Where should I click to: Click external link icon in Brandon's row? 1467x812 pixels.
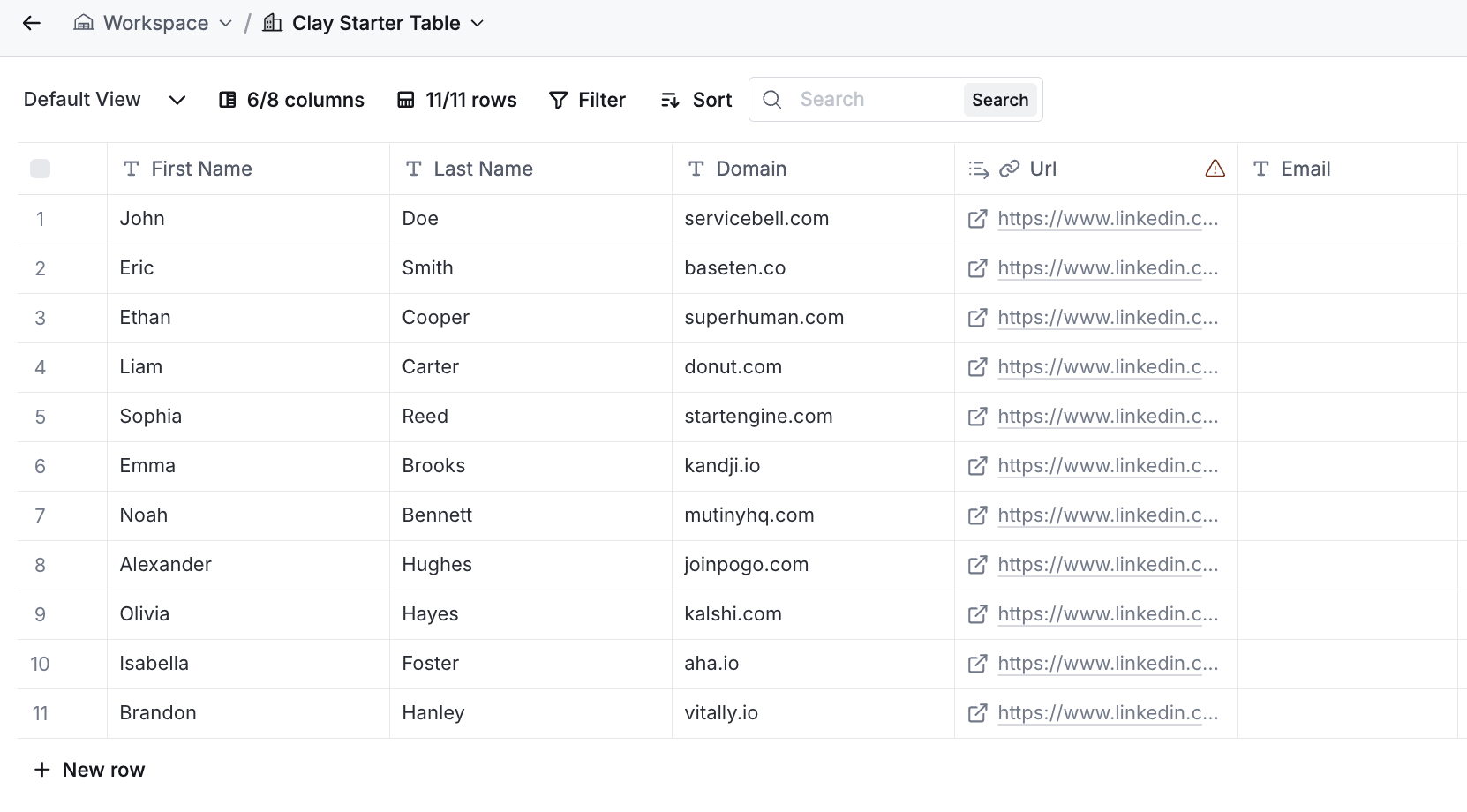click(x=977, y=713)
